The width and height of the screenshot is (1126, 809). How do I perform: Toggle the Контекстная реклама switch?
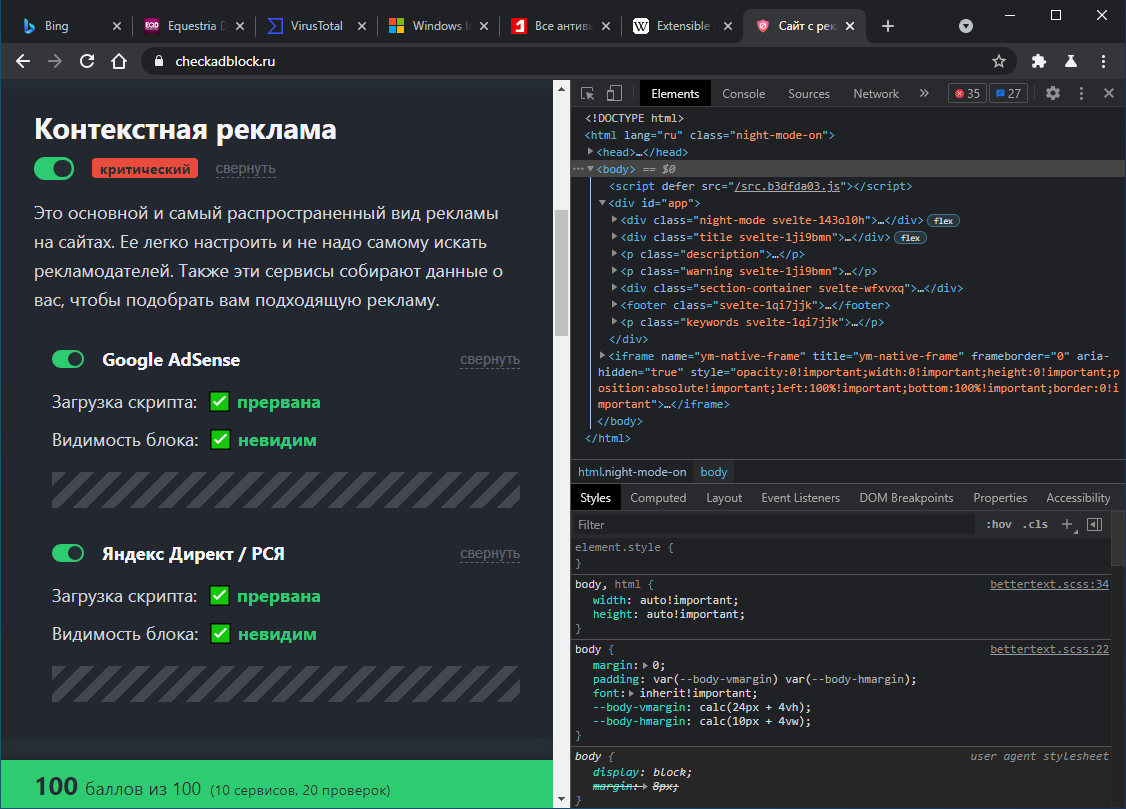point(54,169)
